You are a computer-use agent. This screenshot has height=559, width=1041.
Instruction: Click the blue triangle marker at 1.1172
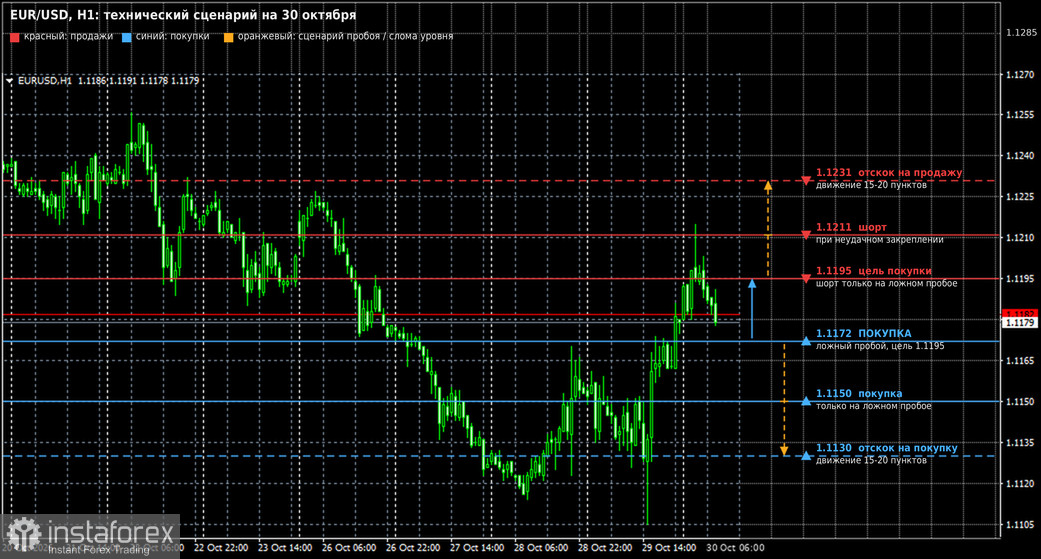point(806,341)
